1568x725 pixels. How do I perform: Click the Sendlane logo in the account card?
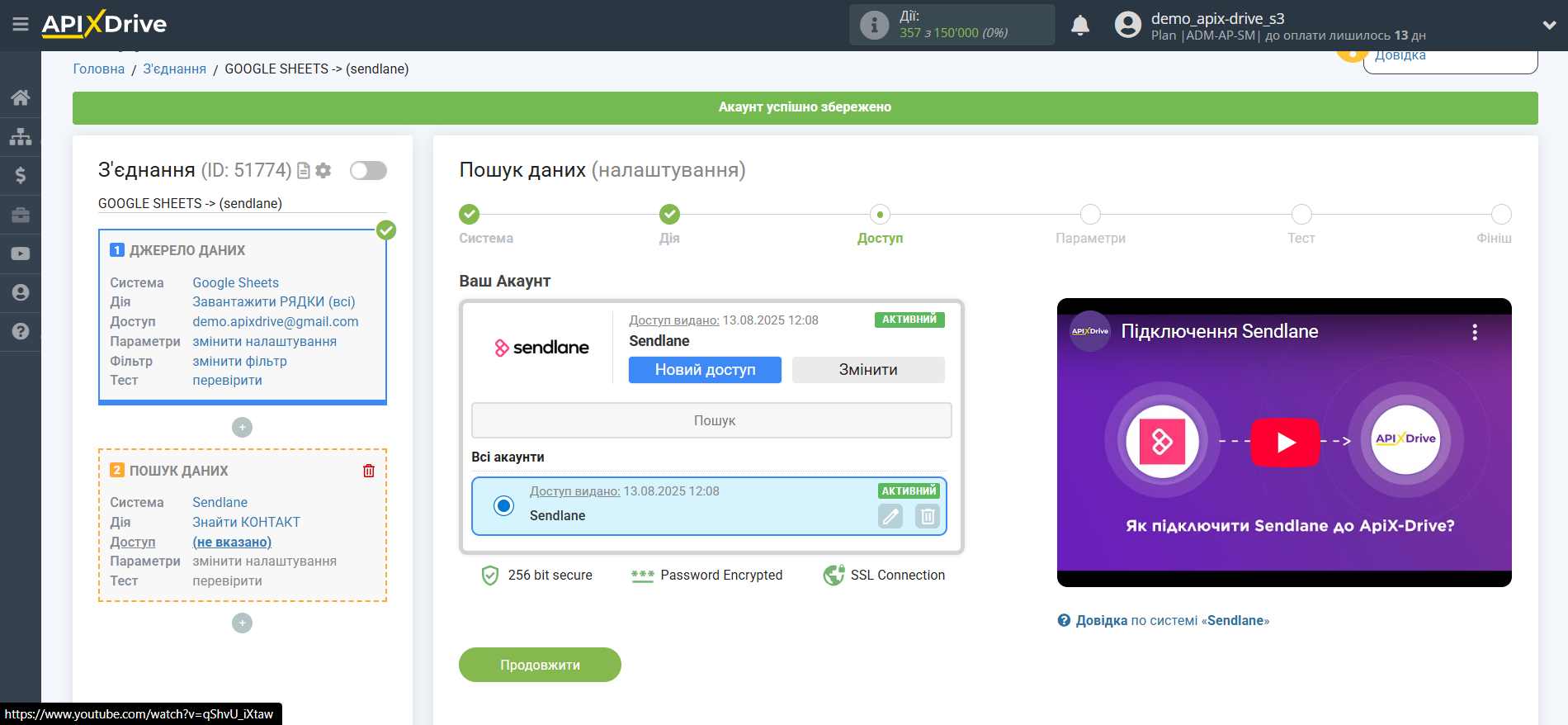pos(541,348)
